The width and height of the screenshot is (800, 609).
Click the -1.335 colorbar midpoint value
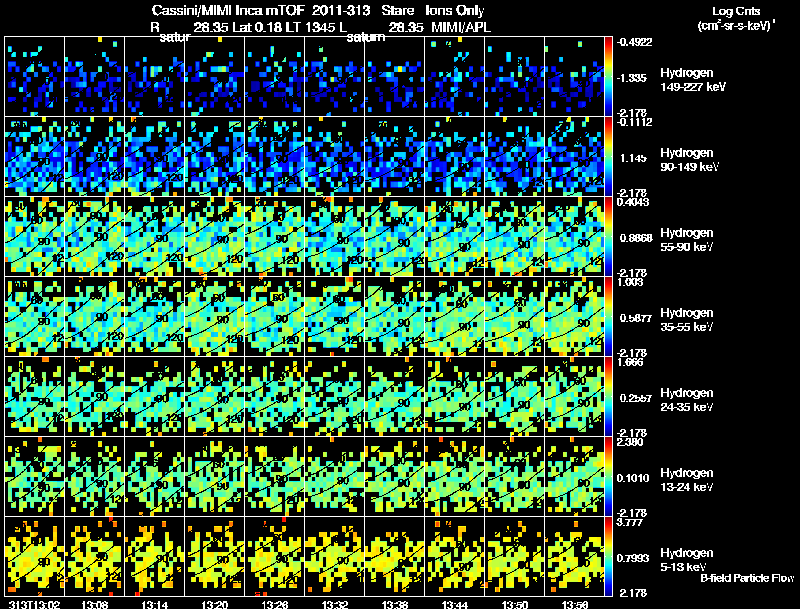[x=633, y=78]
